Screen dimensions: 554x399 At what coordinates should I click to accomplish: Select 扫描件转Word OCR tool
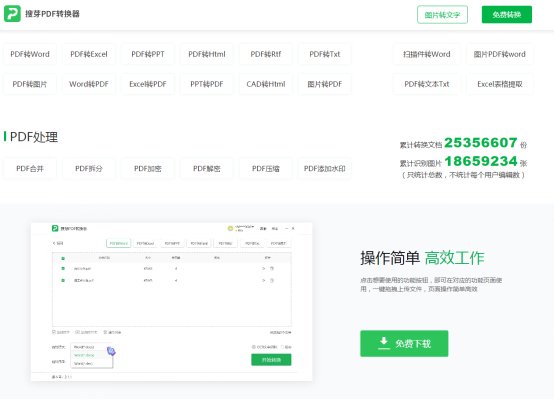(427, 54)
